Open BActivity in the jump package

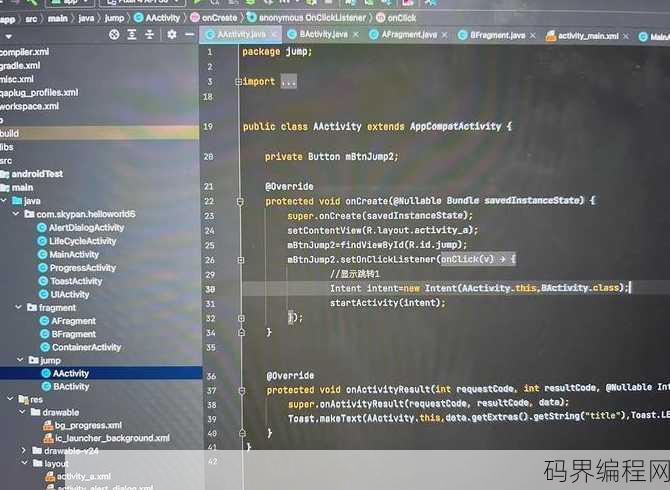[66, 387]
